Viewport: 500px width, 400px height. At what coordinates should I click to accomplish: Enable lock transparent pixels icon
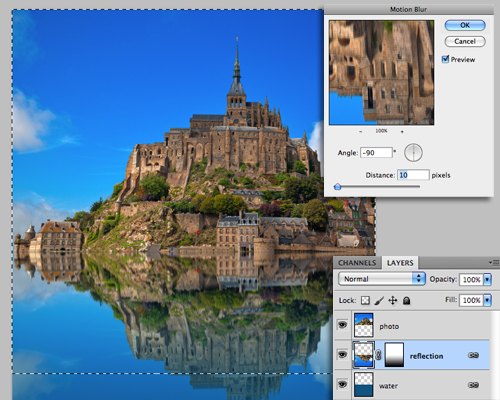pos(365,300)
